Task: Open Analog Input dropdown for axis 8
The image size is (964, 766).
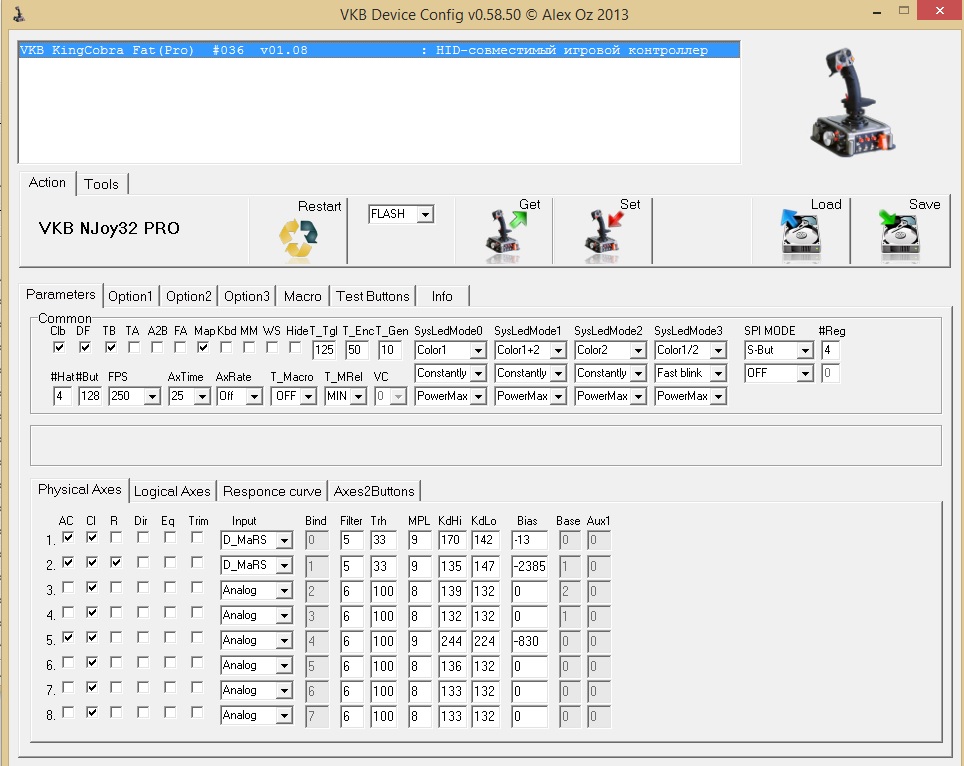Action: coord(283,716)
